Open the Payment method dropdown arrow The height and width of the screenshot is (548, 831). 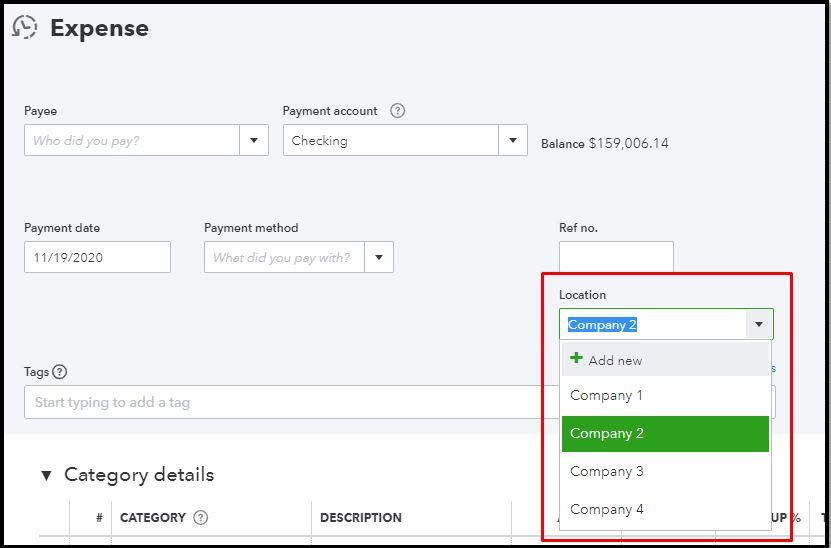tap(379, 257)
